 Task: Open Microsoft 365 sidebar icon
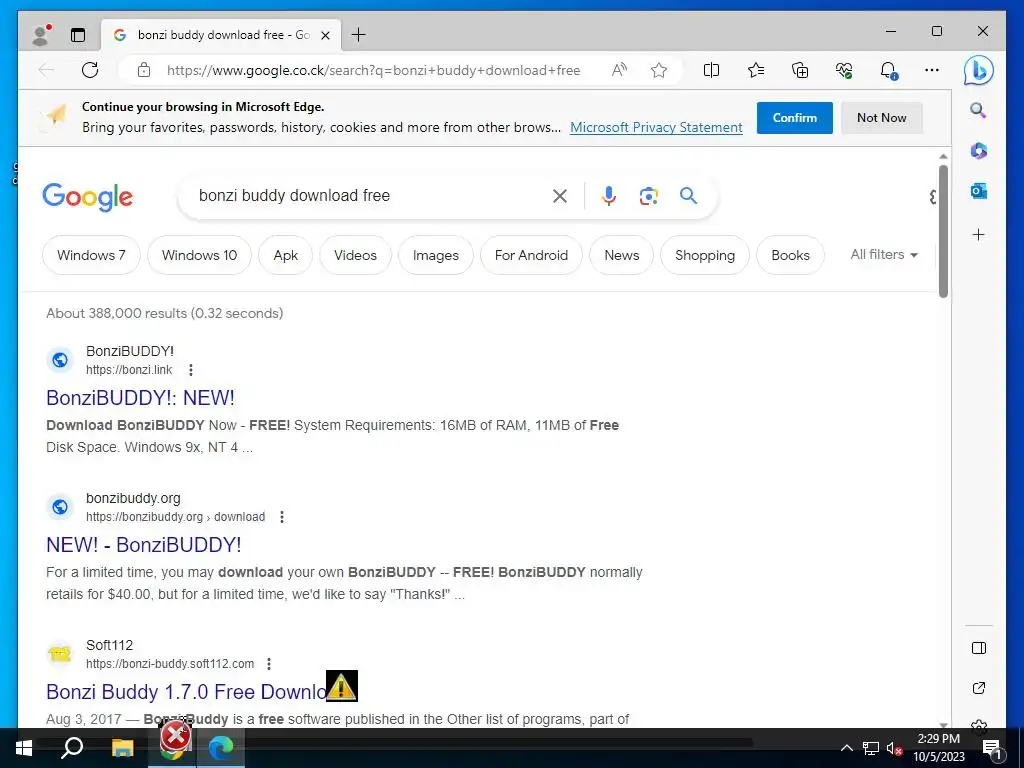[x=978, y=151]
